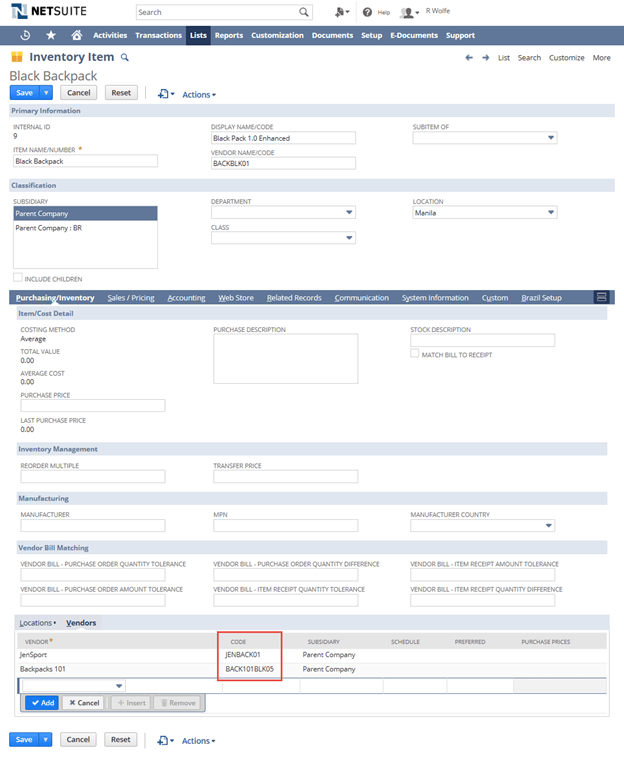Open the More link
Screen dimensions: 624x776
602,58
